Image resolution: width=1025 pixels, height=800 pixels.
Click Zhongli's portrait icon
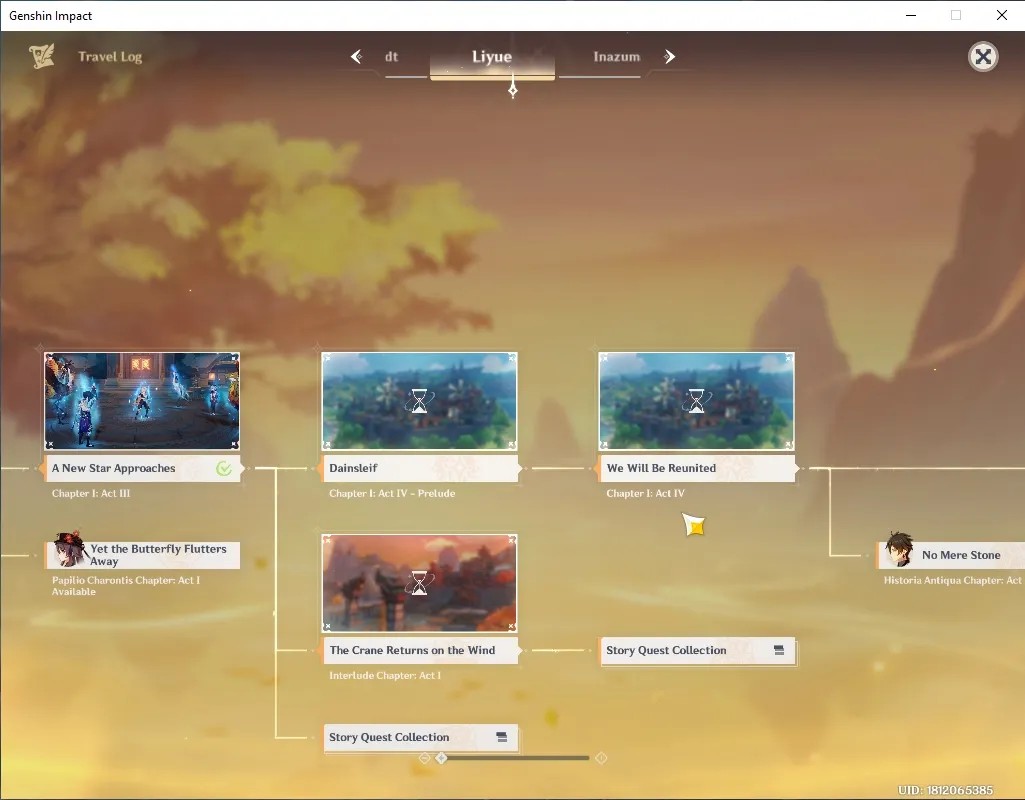coord(899,549)
